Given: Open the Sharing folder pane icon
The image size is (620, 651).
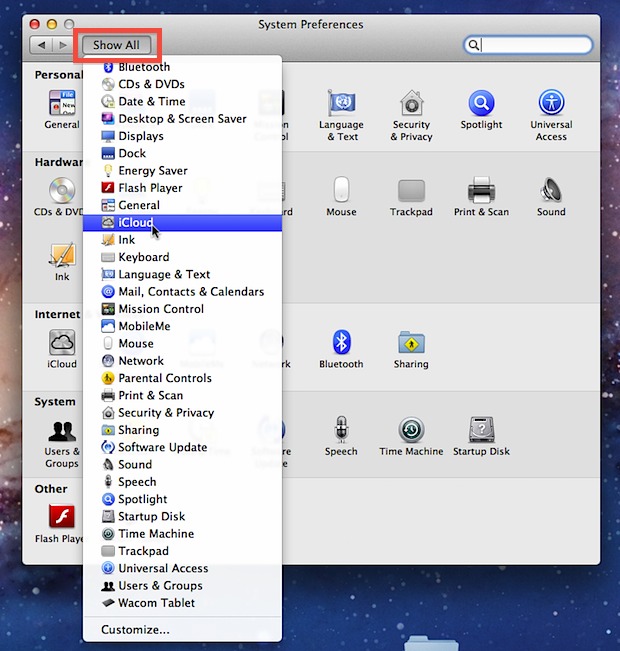Looking at the screenshot, I should (x=411, y=343).
